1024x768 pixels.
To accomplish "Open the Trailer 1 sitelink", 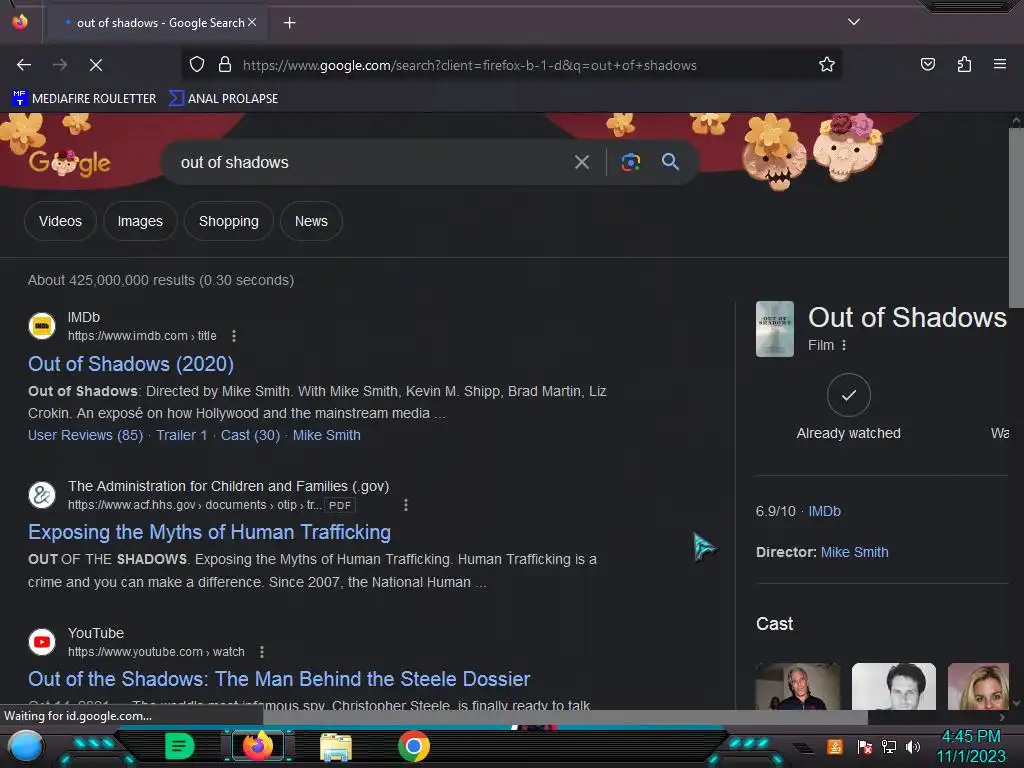I will point(182,435).
